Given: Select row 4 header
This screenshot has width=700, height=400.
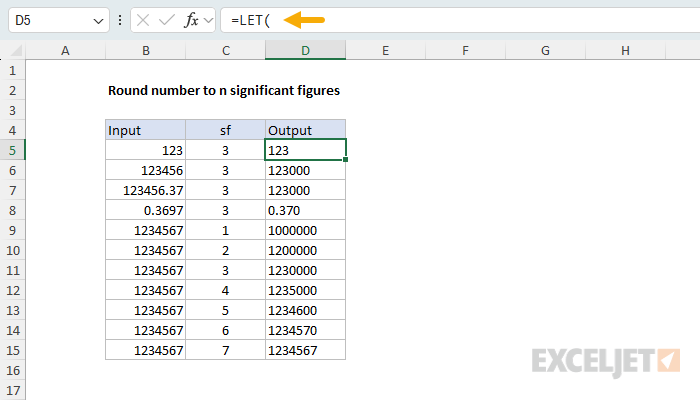Looking at the screenshot, I should point(12,130).
